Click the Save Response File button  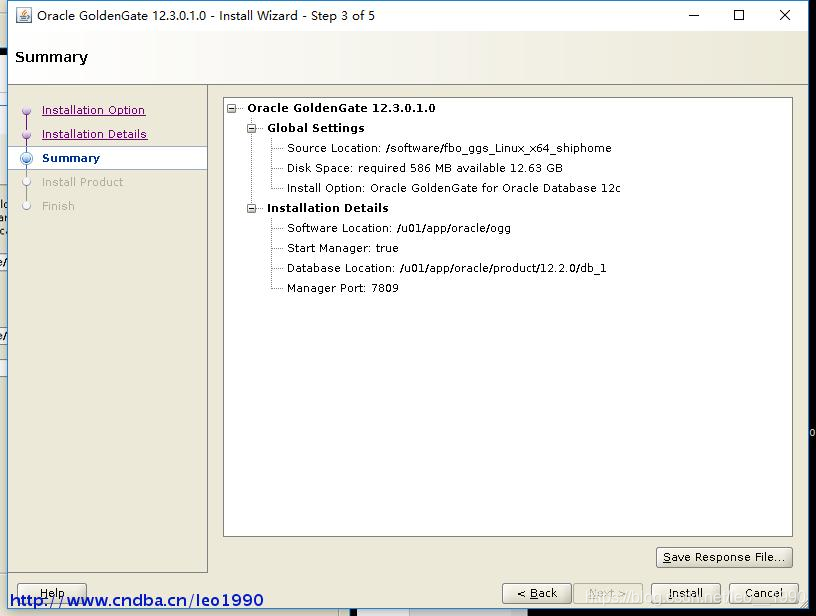(724, 557)
